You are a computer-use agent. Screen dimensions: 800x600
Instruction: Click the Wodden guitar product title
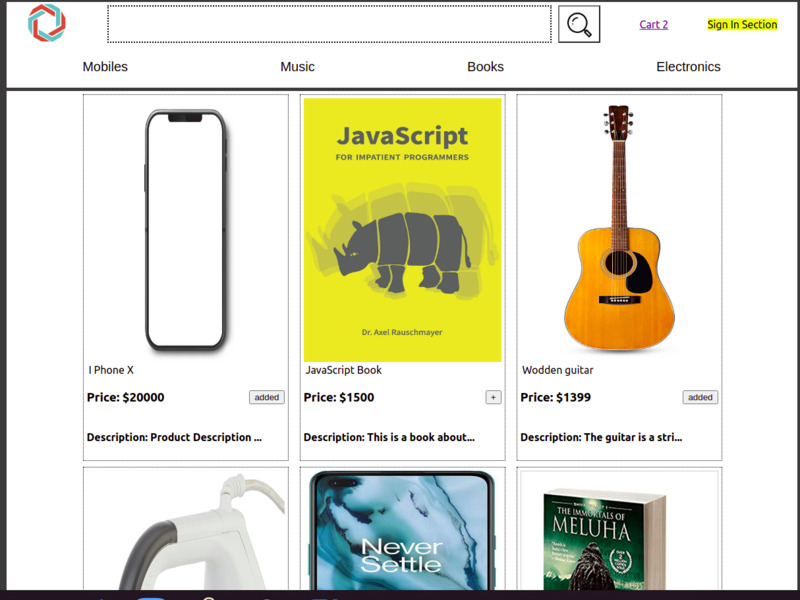coord(558,370)
